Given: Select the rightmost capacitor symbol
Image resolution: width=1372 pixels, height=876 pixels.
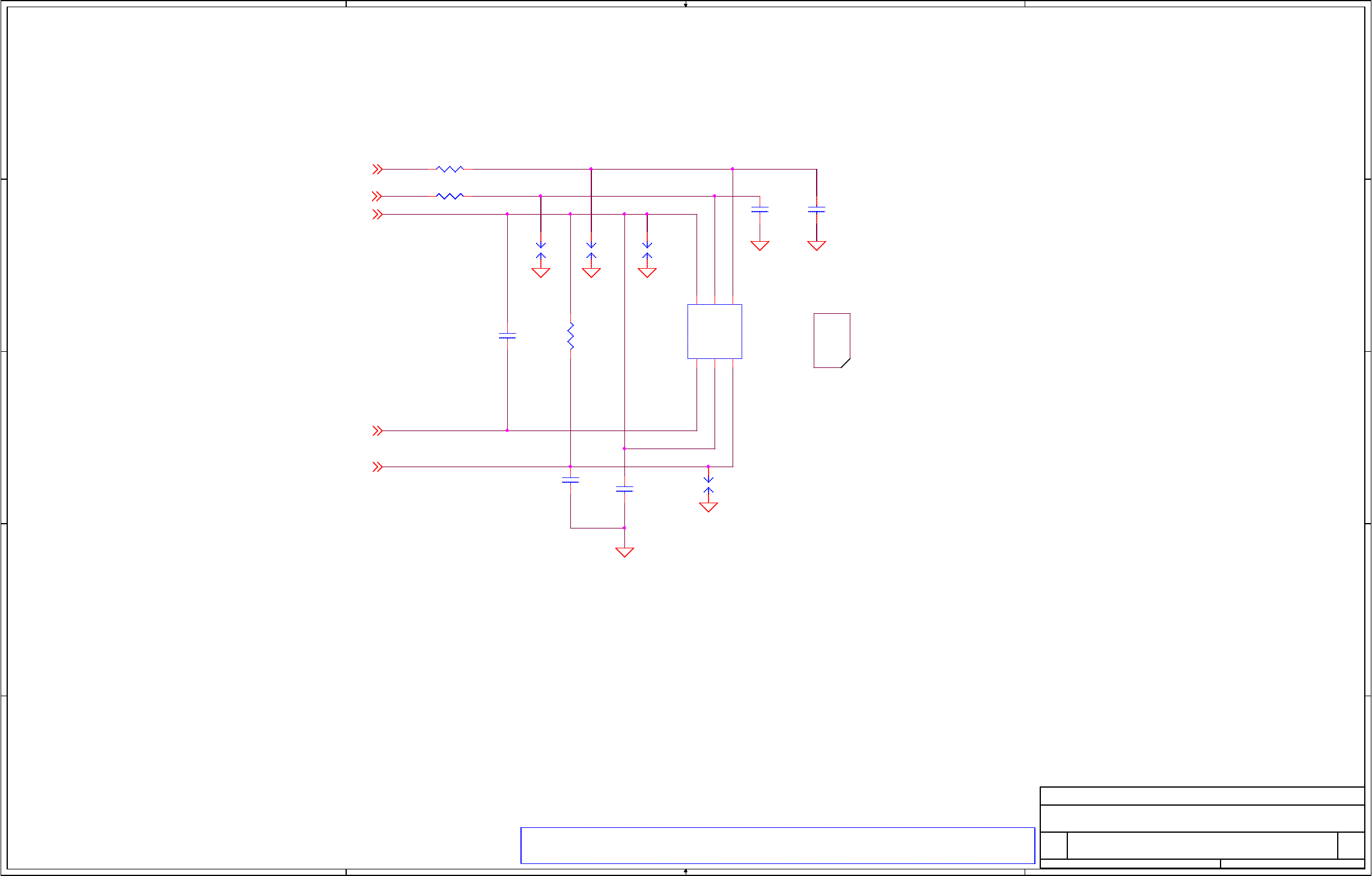Looking at the screenshot, I should pos(817,210).
